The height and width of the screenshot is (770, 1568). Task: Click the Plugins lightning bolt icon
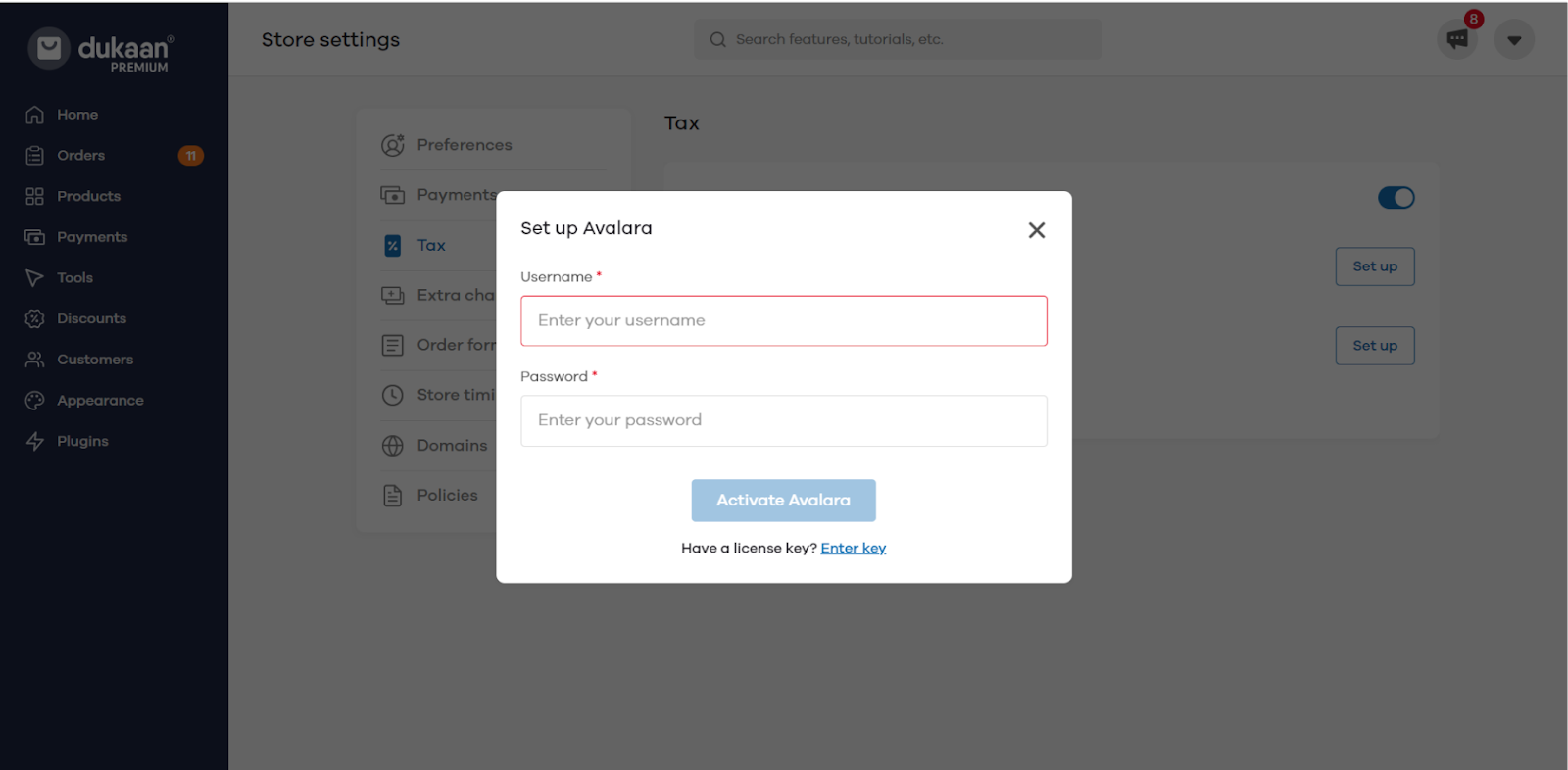point(34,441)
